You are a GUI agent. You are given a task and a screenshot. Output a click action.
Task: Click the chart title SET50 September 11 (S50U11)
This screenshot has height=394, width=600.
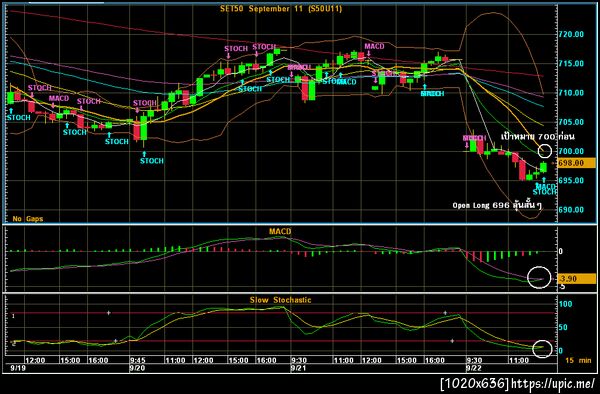(x=280, y=9)
